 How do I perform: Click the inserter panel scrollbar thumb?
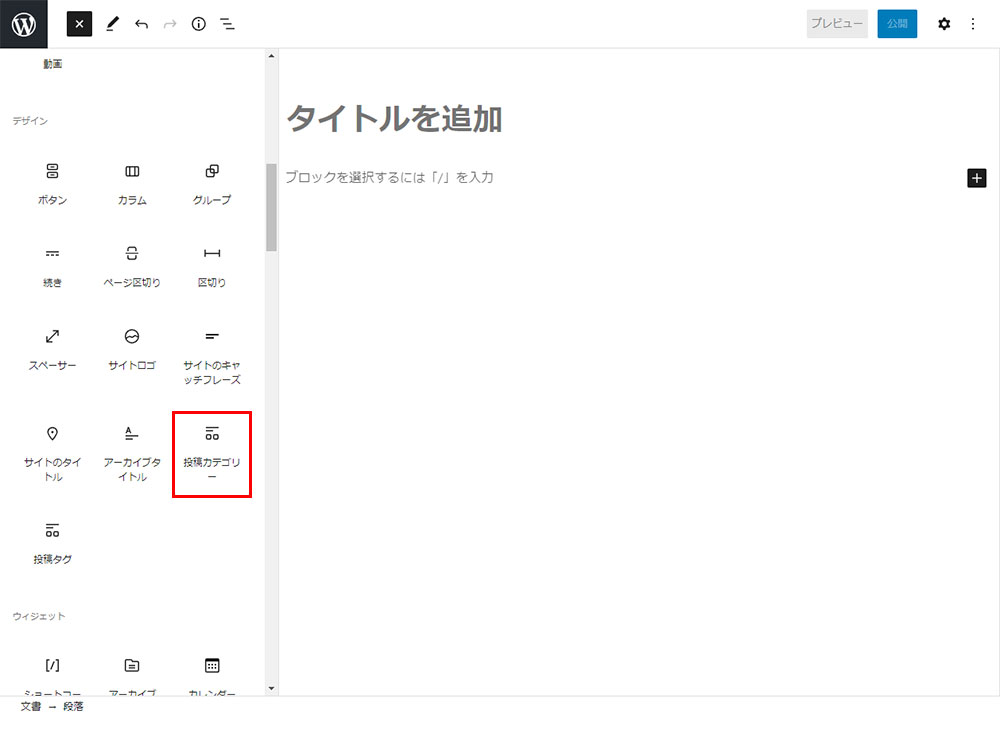[x=271, y=207]
